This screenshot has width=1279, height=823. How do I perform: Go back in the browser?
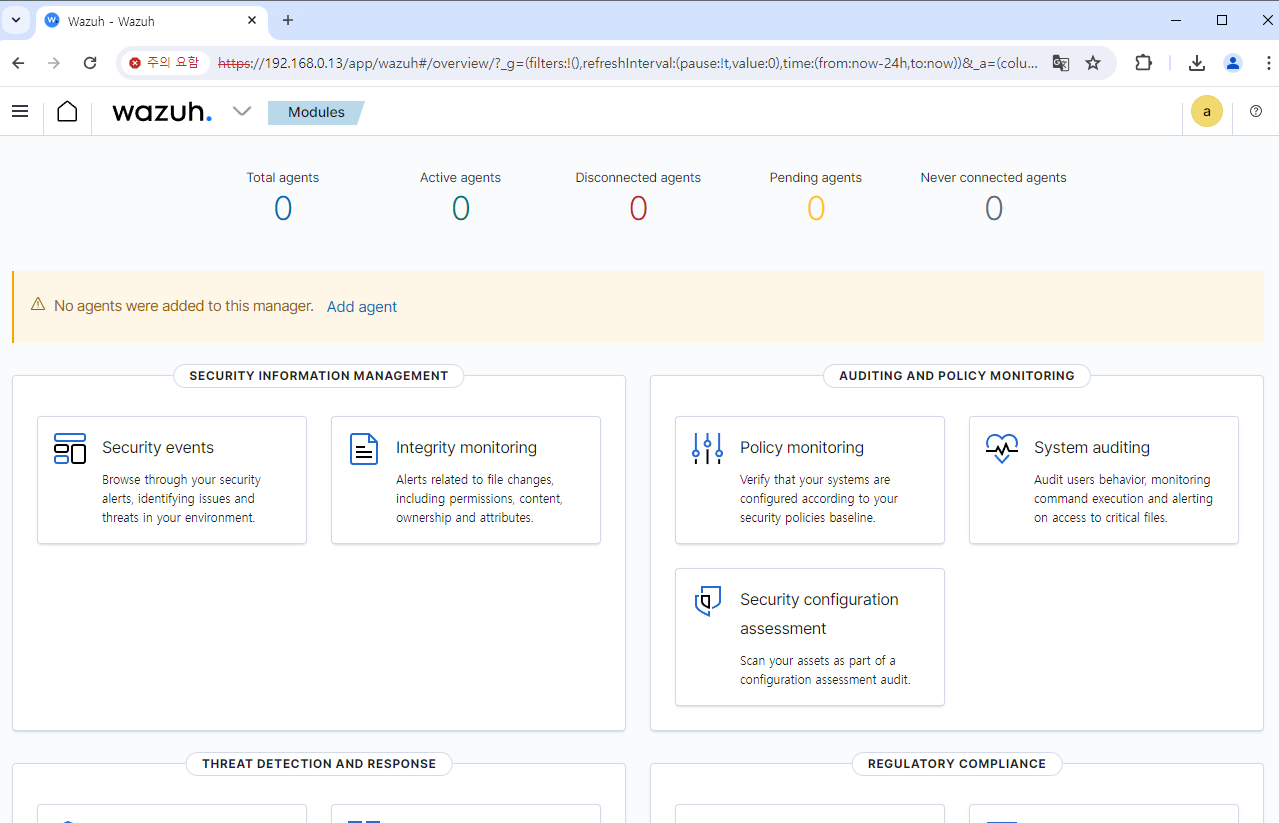[x=18, y=63]
